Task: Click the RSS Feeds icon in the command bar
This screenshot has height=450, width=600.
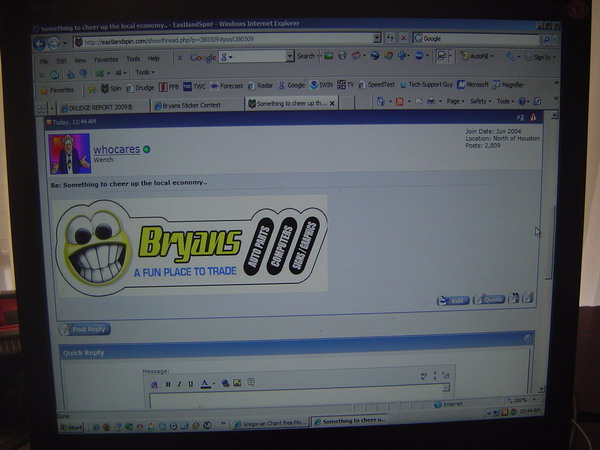Action: point(399,101)
